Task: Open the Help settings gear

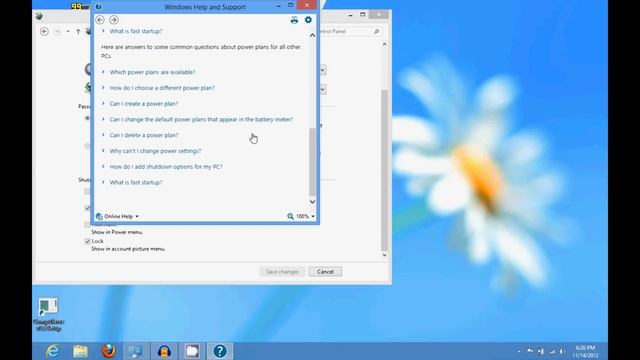Action: click(308, 20)
